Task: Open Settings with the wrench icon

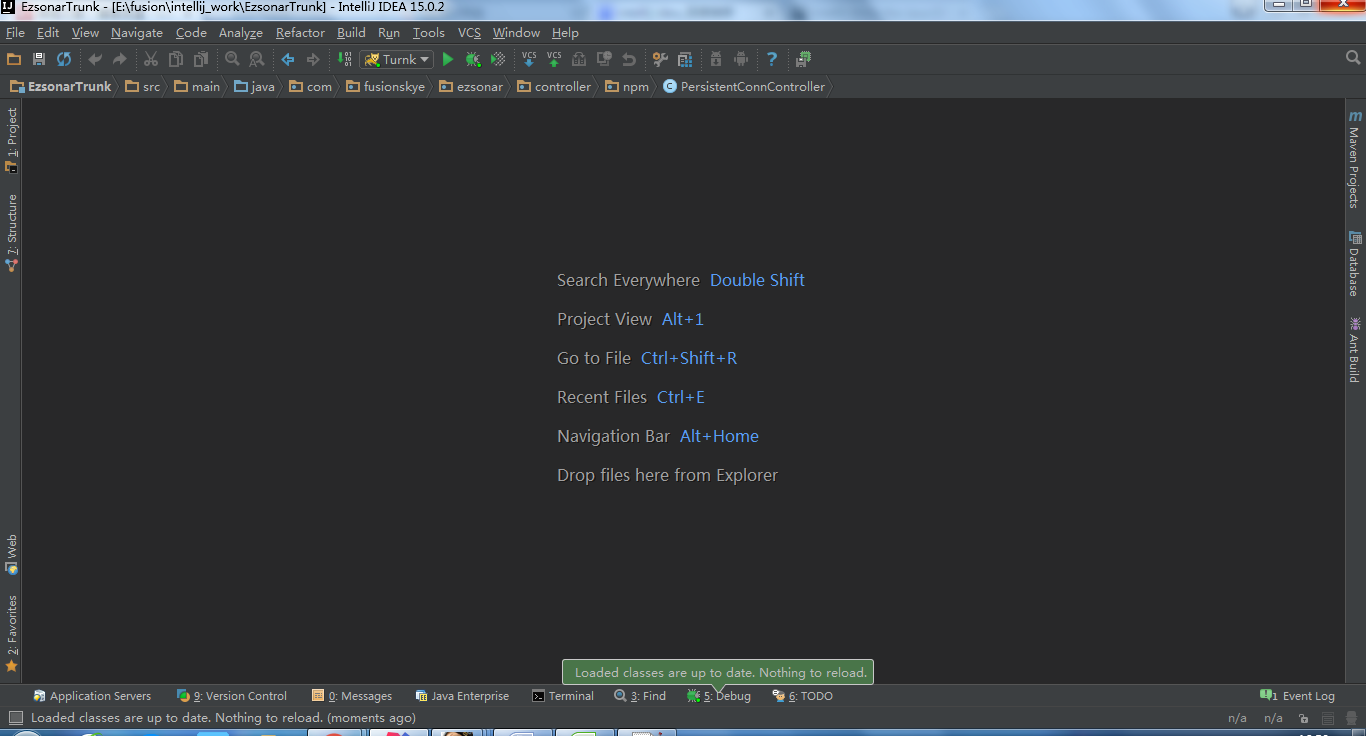Action: (660, 59)
